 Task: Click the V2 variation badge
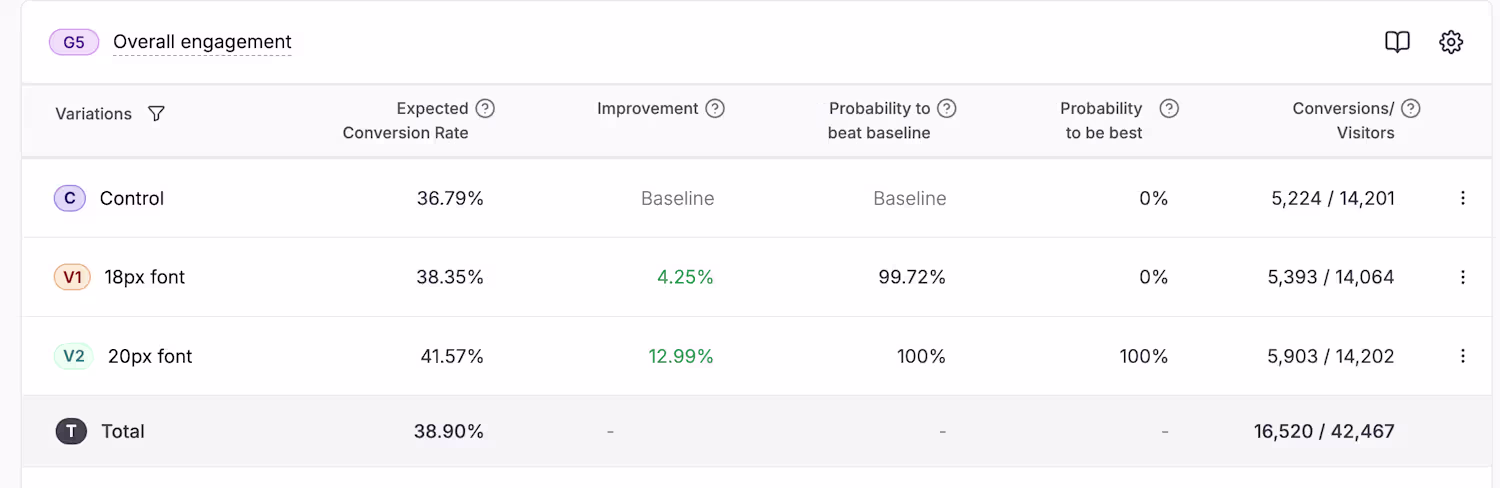pyautogui.click(x=73, y=356)
